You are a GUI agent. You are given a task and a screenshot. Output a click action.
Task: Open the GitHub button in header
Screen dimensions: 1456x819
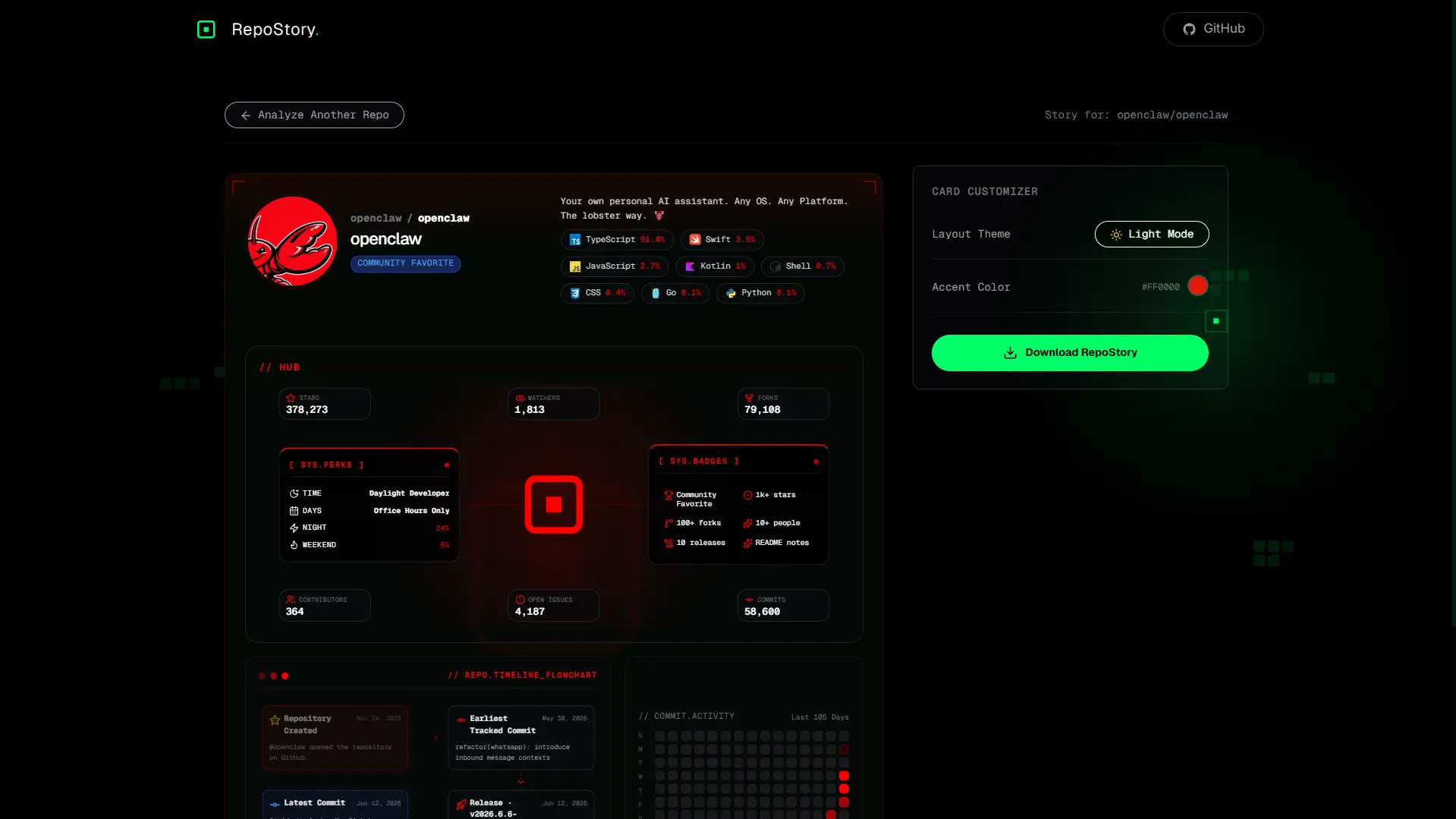[x=1212, y=29]
